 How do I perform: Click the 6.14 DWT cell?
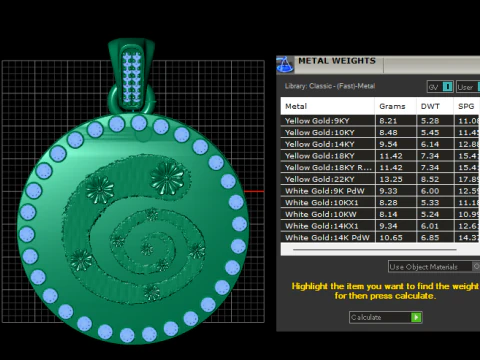435,144
